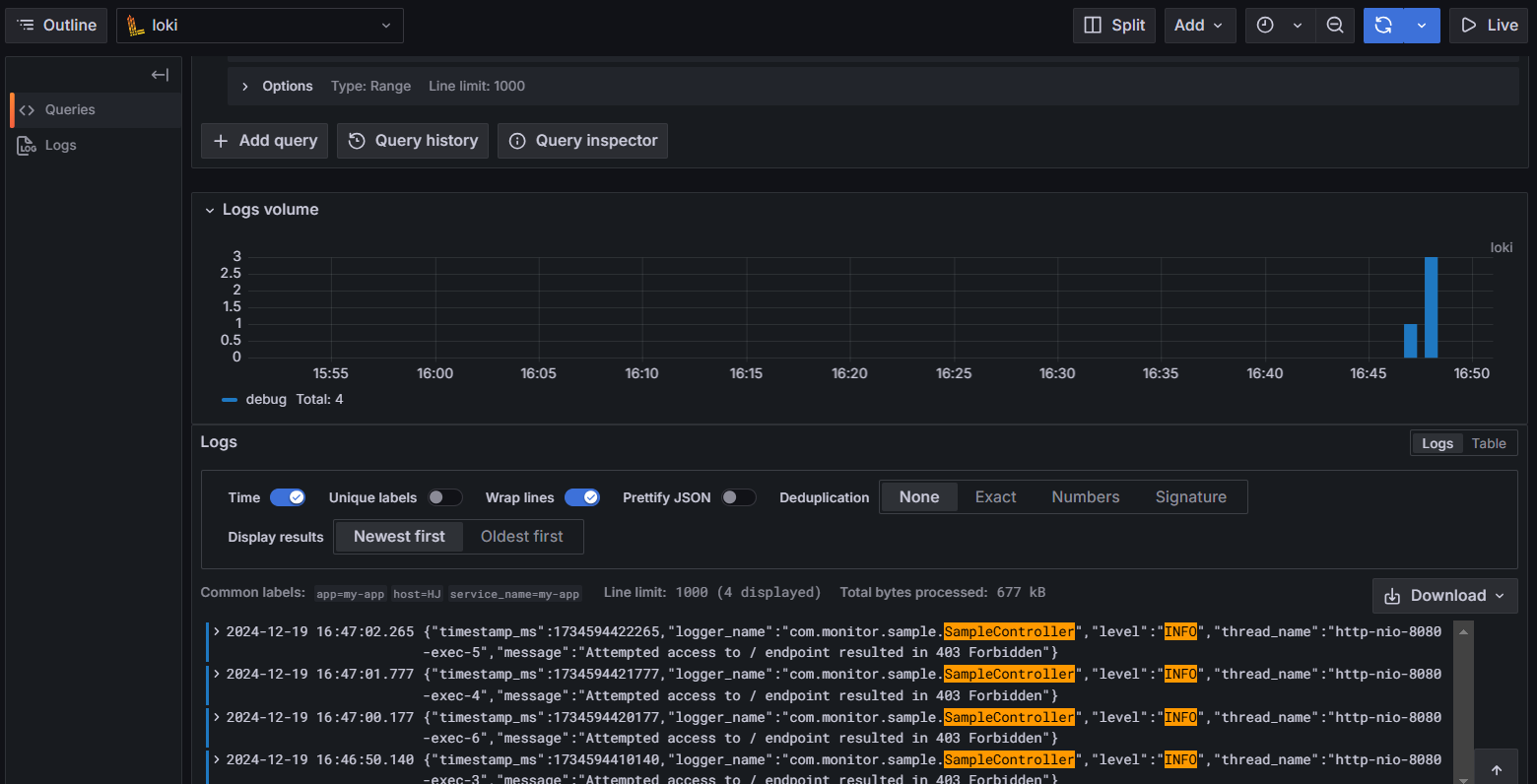This screenshot has width=1537, height=784.
Task: Open the time picker clock icon
Action: pos(1266,26)
